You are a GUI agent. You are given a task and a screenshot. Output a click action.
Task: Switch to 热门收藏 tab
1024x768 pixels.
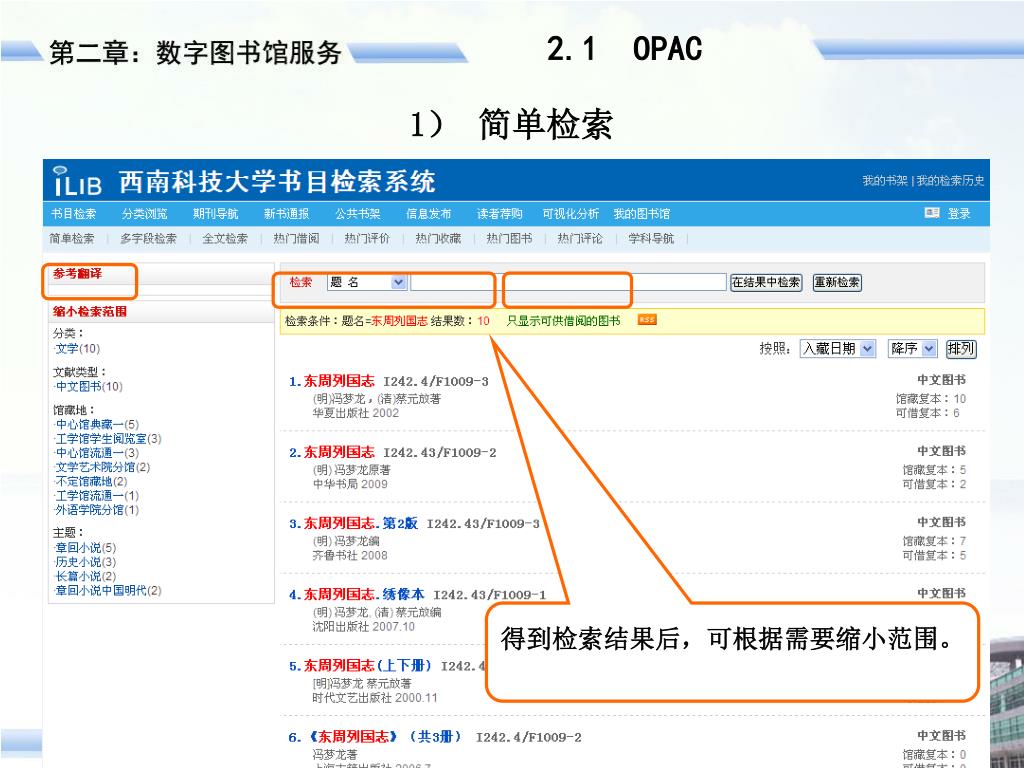438,238
